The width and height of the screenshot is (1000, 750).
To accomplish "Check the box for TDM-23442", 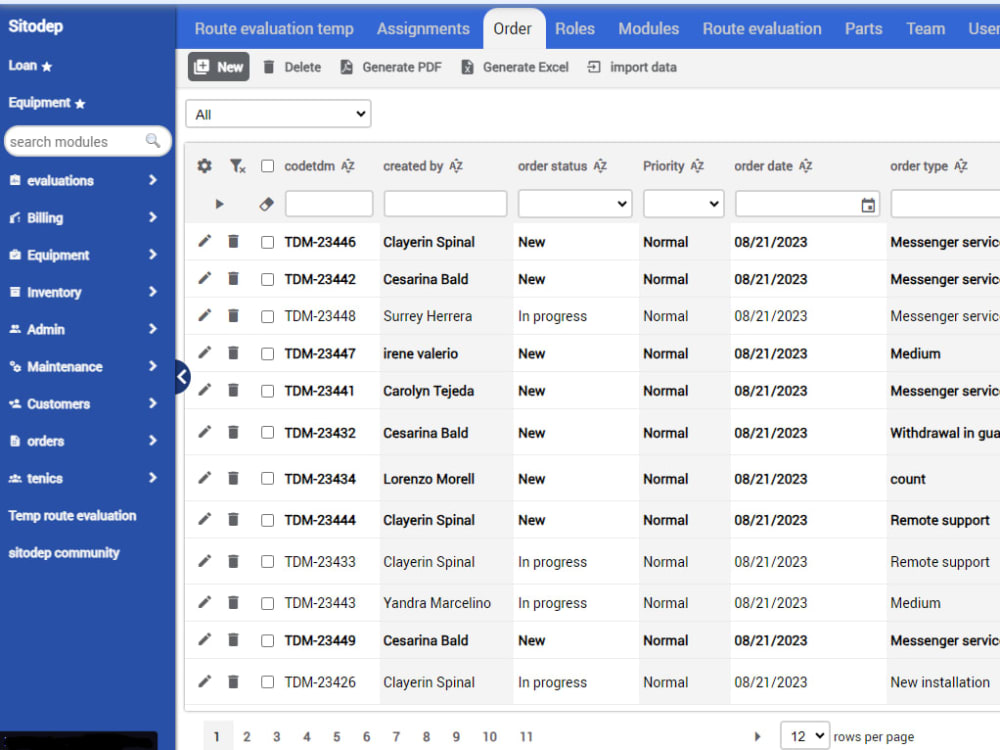I will (x=267, y=279).
